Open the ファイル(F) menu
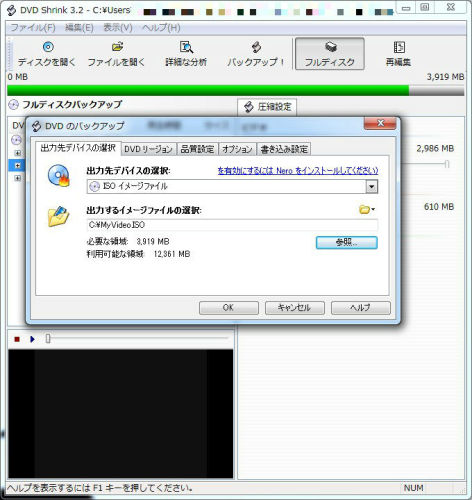472x500 pixels. point(33,28)
